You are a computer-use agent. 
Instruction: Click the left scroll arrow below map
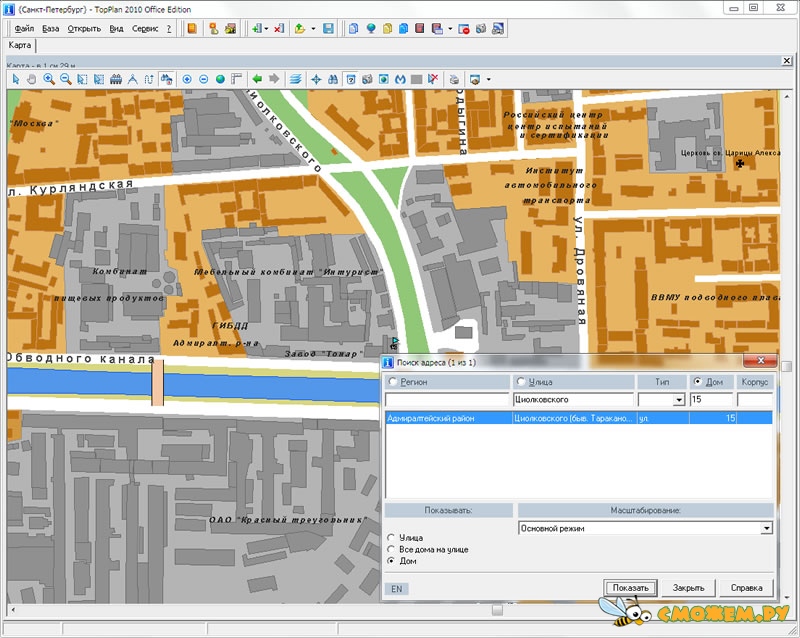click(13, 609)
